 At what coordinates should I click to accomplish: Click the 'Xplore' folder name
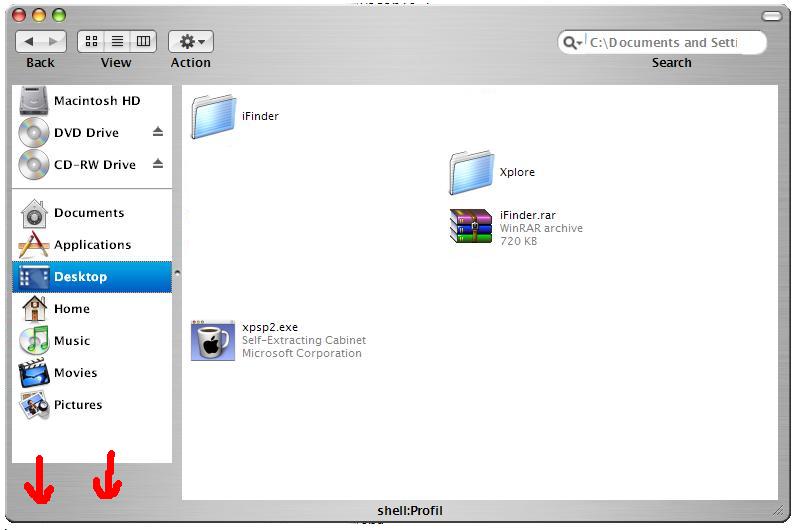point(517,172)
